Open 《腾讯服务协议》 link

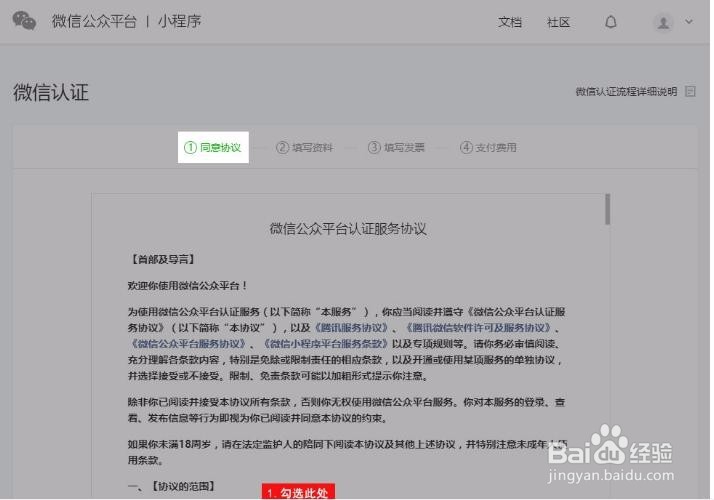click(x=351, y=327)
